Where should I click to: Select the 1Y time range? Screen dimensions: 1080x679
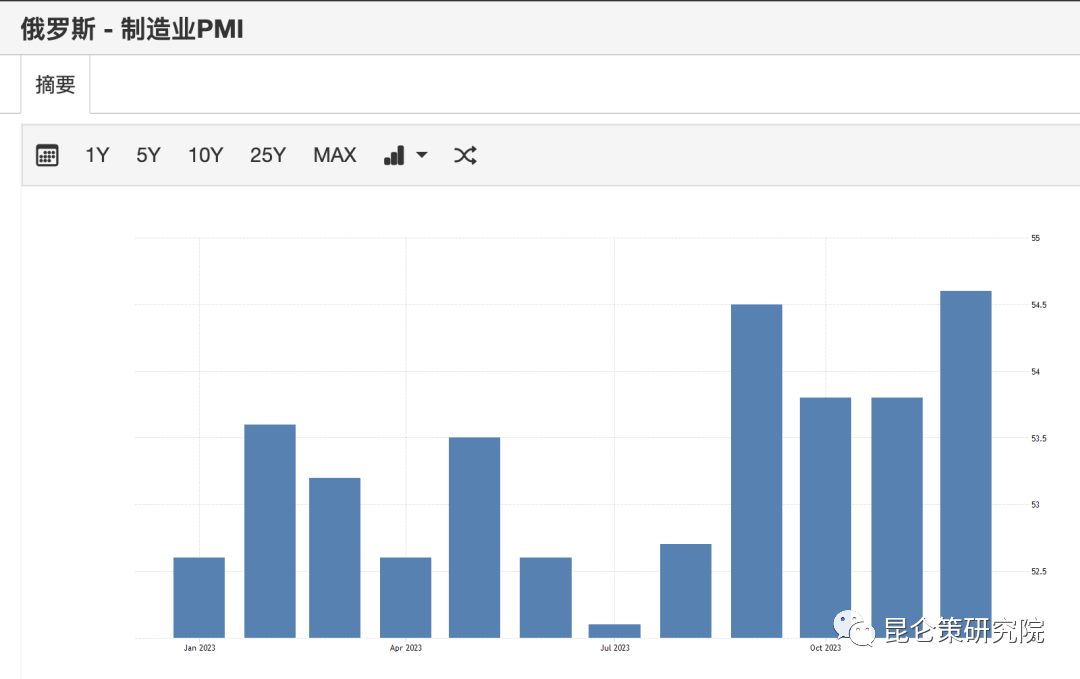(97, 155)
